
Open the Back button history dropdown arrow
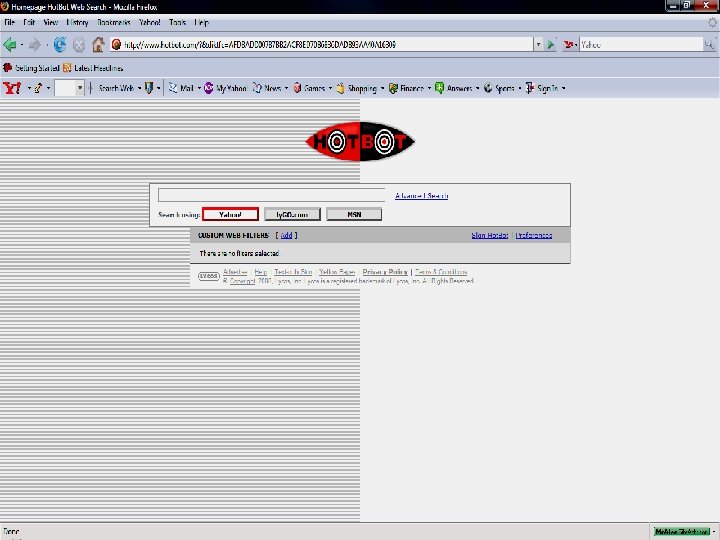[x=22, y=45]
